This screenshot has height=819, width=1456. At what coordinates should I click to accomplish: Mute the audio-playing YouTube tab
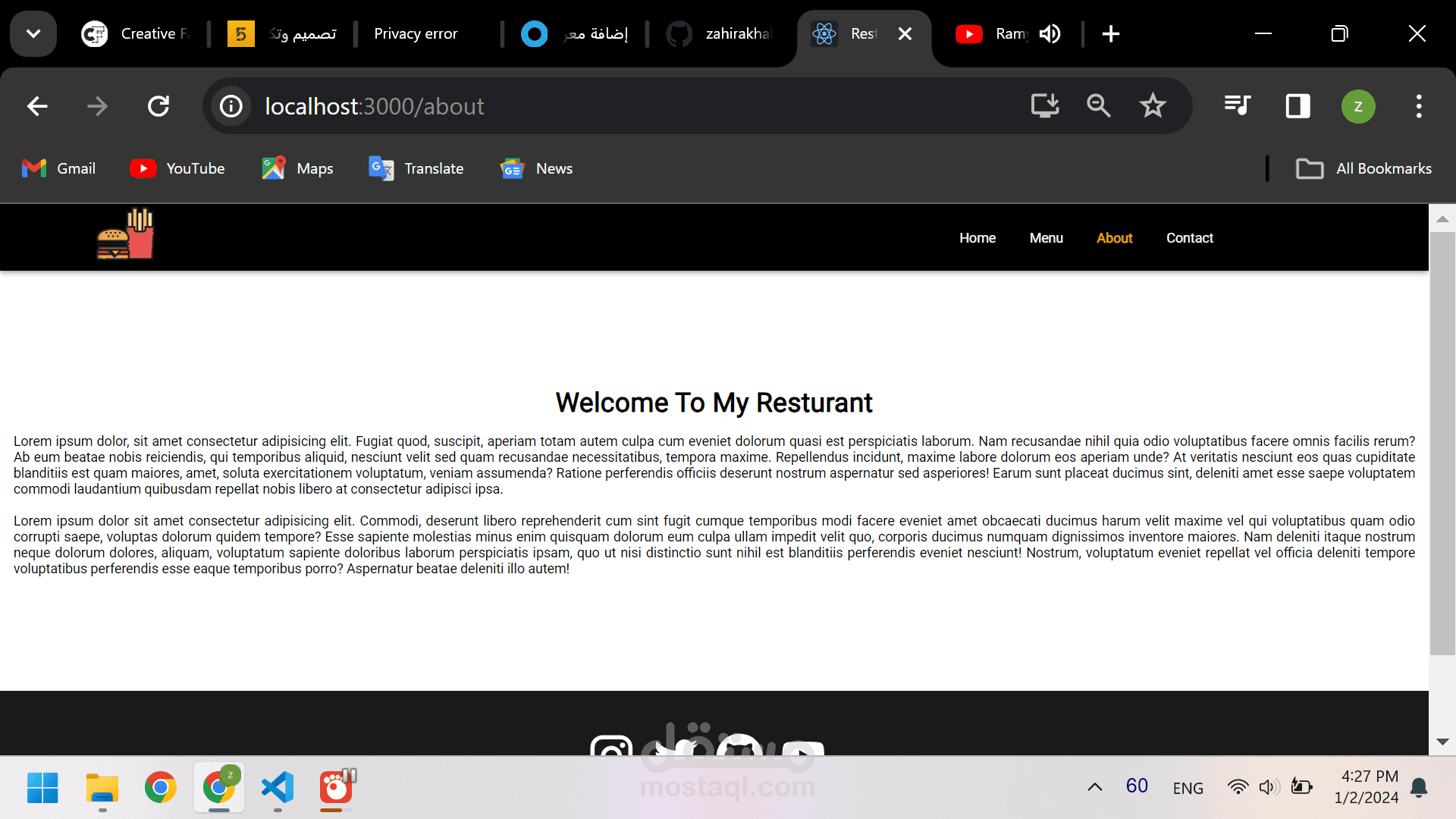[1050, 34]
